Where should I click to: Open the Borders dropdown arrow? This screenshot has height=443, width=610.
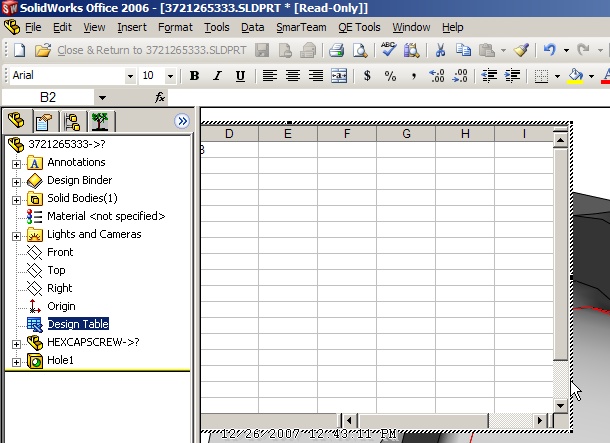click(557, 76)
